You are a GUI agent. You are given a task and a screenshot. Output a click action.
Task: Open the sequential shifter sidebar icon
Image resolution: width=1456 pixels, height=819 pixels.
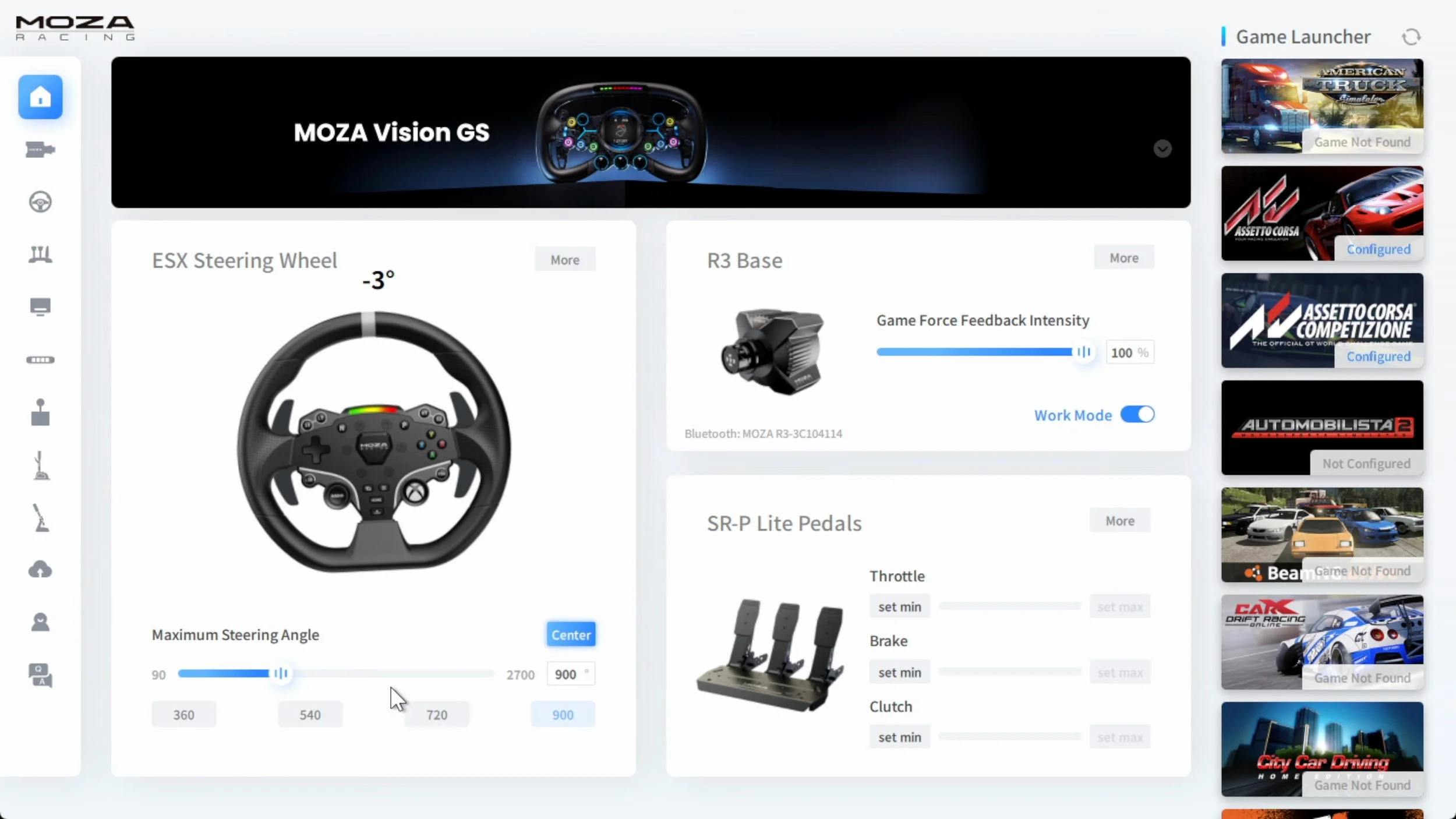tap(41, 465)
